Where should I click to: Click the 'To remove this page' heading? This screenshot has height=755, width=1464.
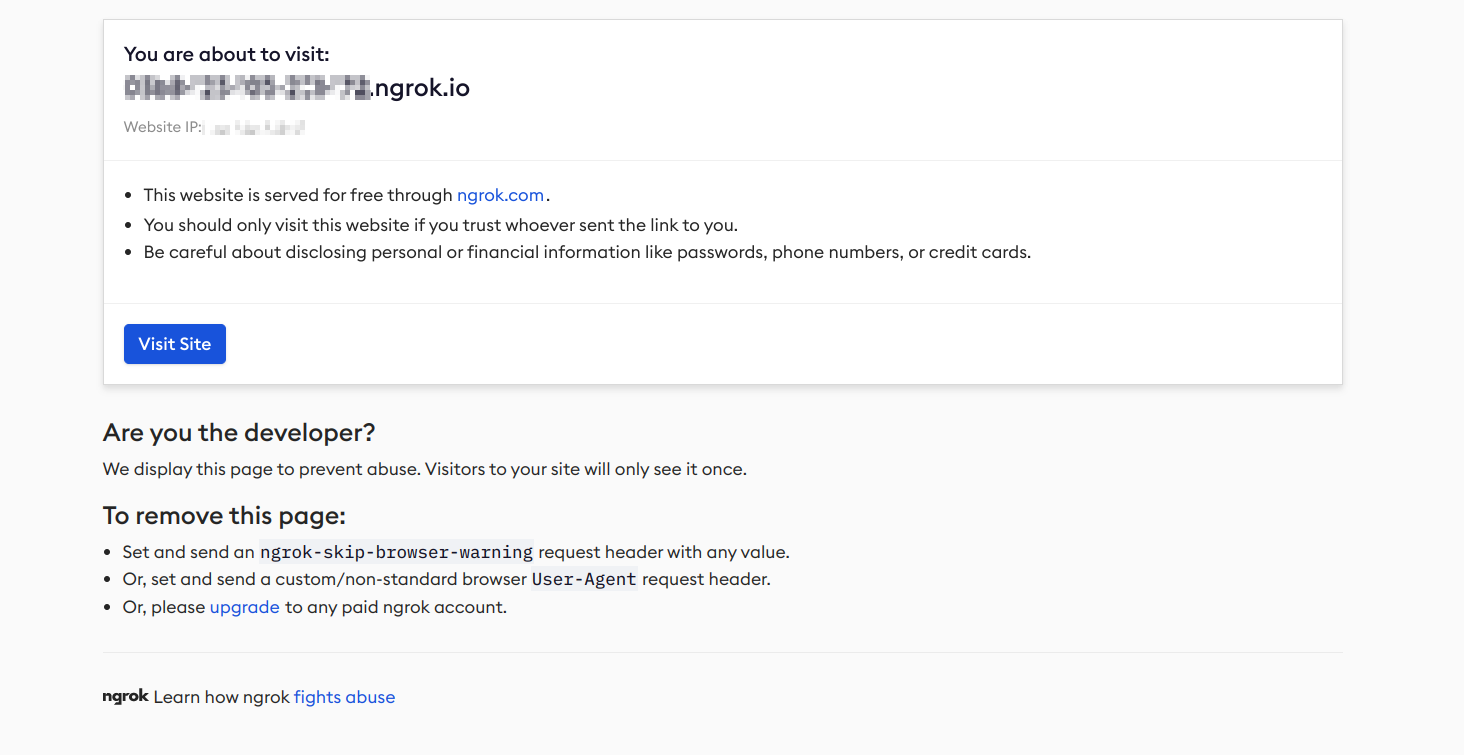click(223, 515)
